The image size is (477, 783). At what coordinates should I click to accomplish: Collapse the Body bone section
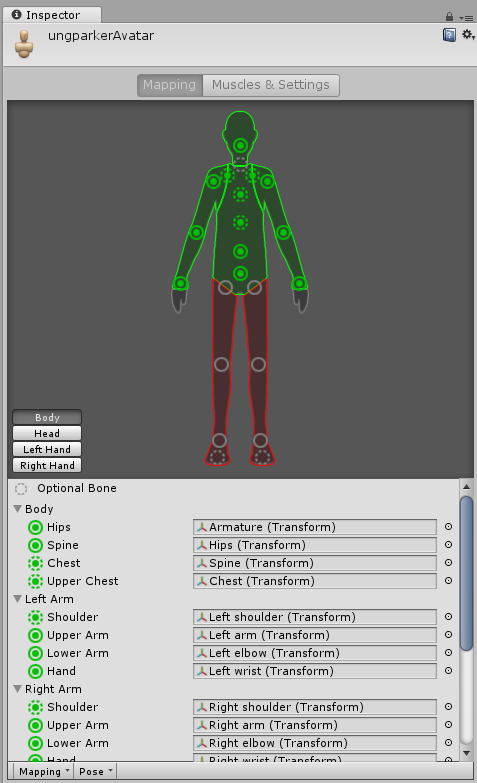(x=18, y=508)
